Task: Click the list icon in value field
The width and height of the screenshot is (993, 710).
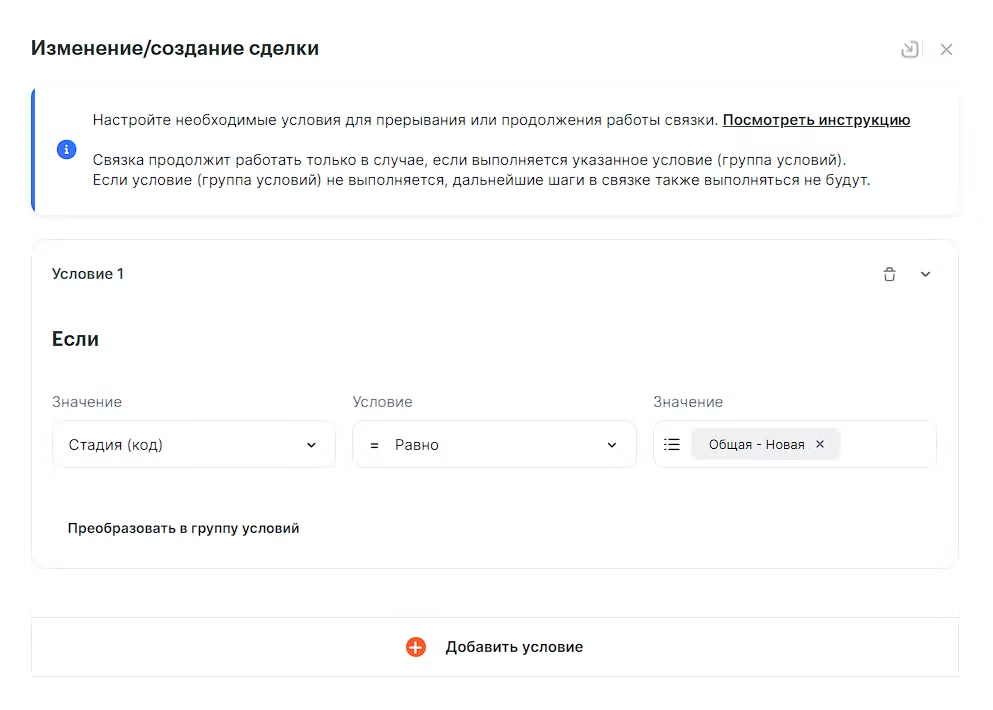Action: pos(672,444)
